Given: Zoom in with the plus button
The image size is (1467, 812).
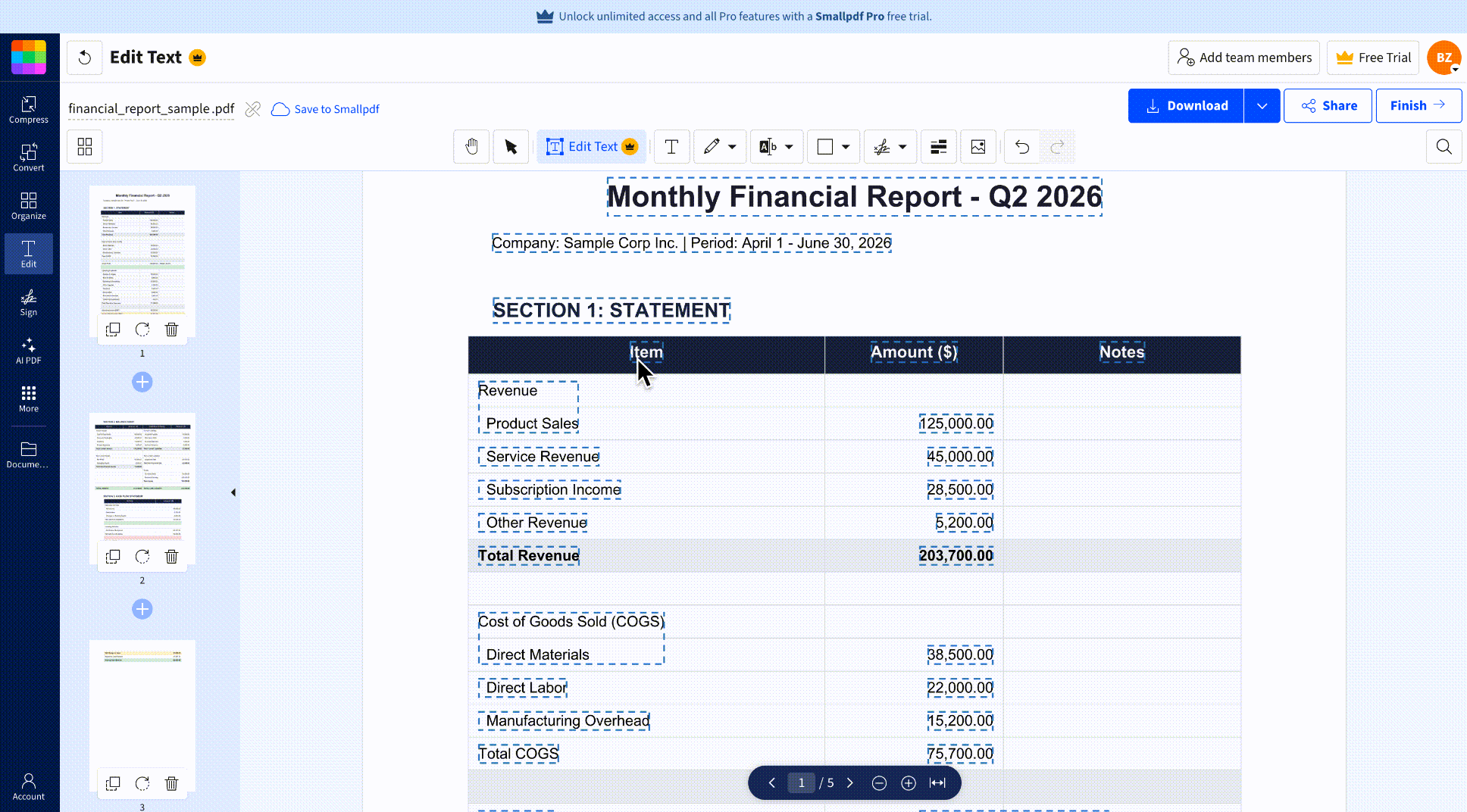Looking at the screenshot, I should tap(909, 783).
